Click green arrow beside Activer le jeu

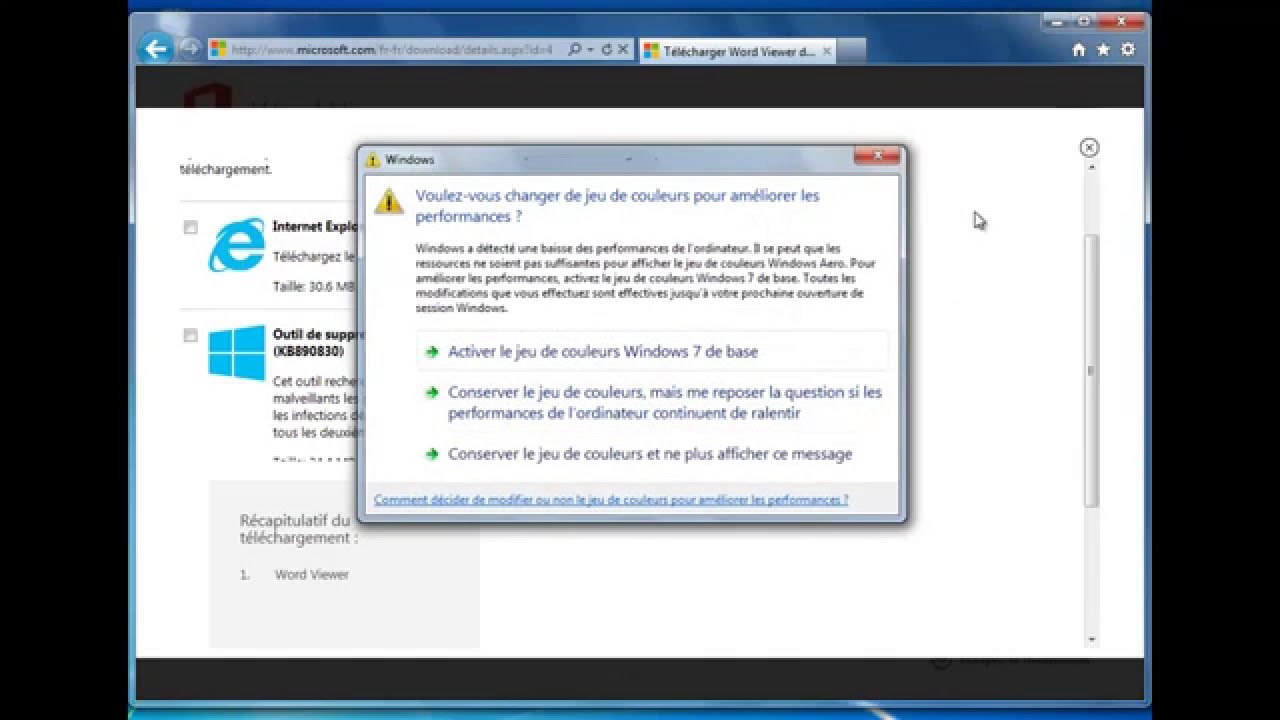point(432,352)
